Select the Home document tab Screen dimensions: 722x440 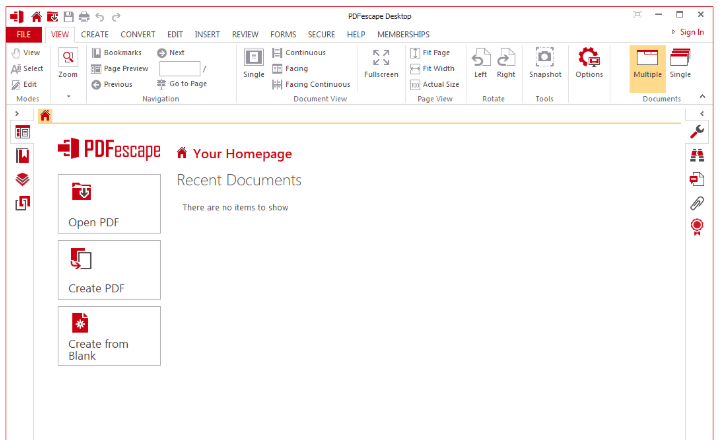pyautogui.click(x=45, y=116)
